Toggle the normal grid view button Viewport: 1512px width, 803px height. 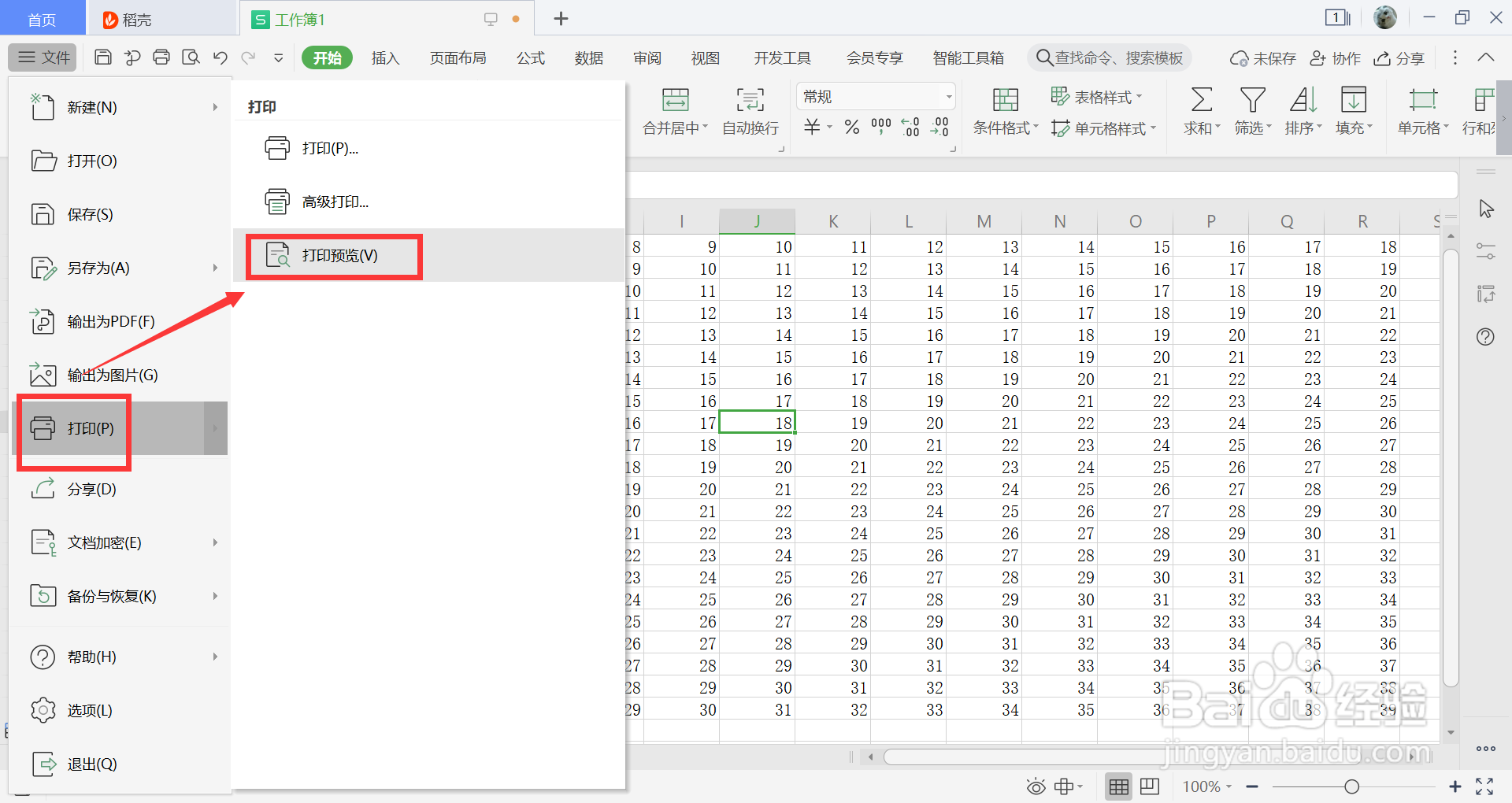(1119, 786)
